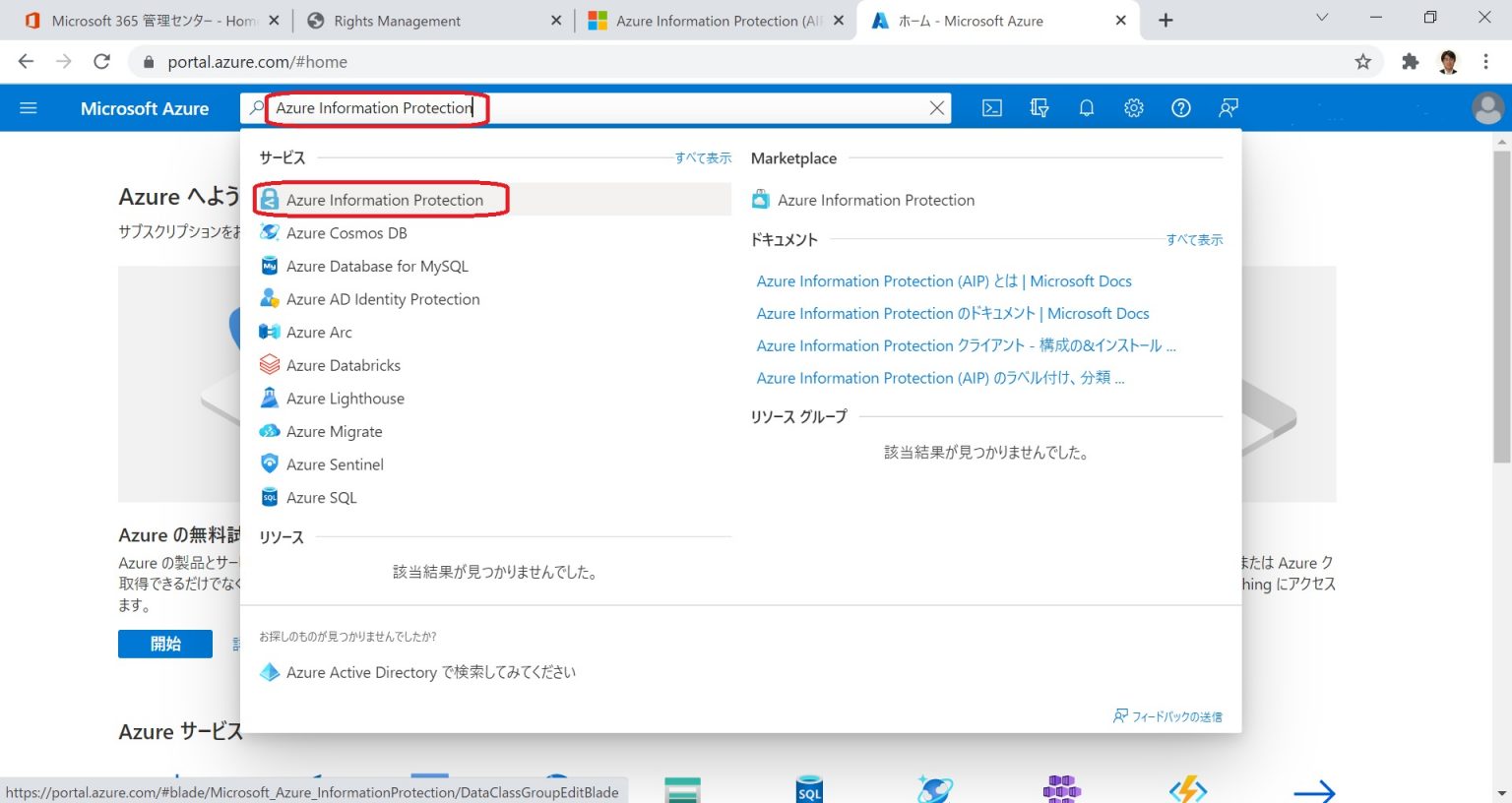Open the notifications bell
This screenshot has height=803, width=1512.
tap(1087, 108)
